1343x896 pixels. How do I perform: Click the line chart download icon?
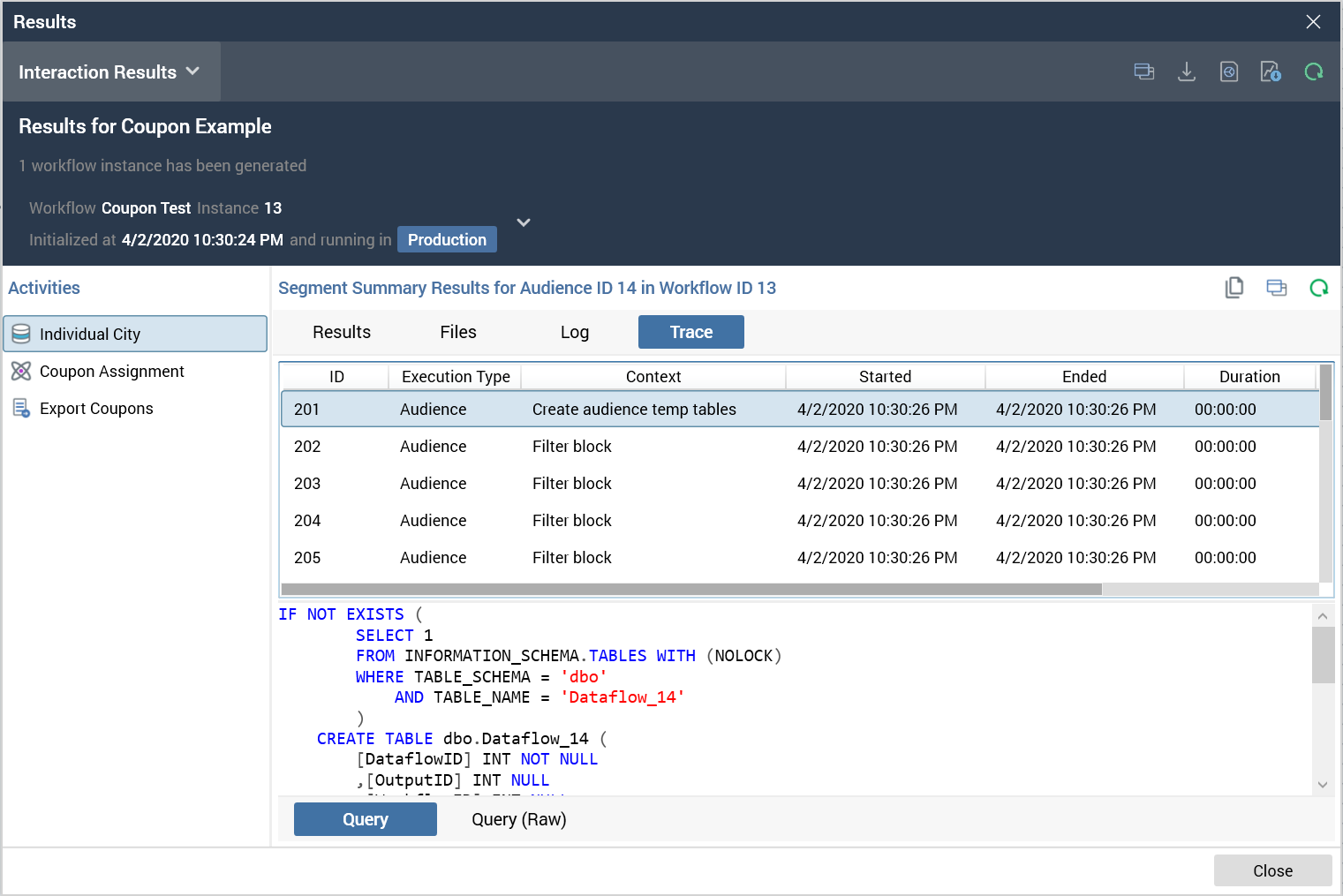[x=1271, y=72]
